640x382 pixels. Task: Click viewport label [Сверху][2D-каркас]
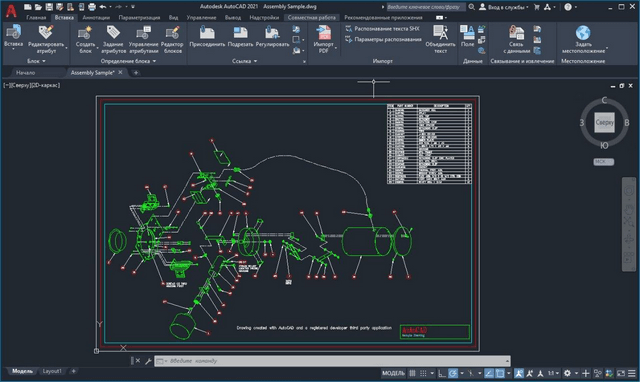coord(32,85)
